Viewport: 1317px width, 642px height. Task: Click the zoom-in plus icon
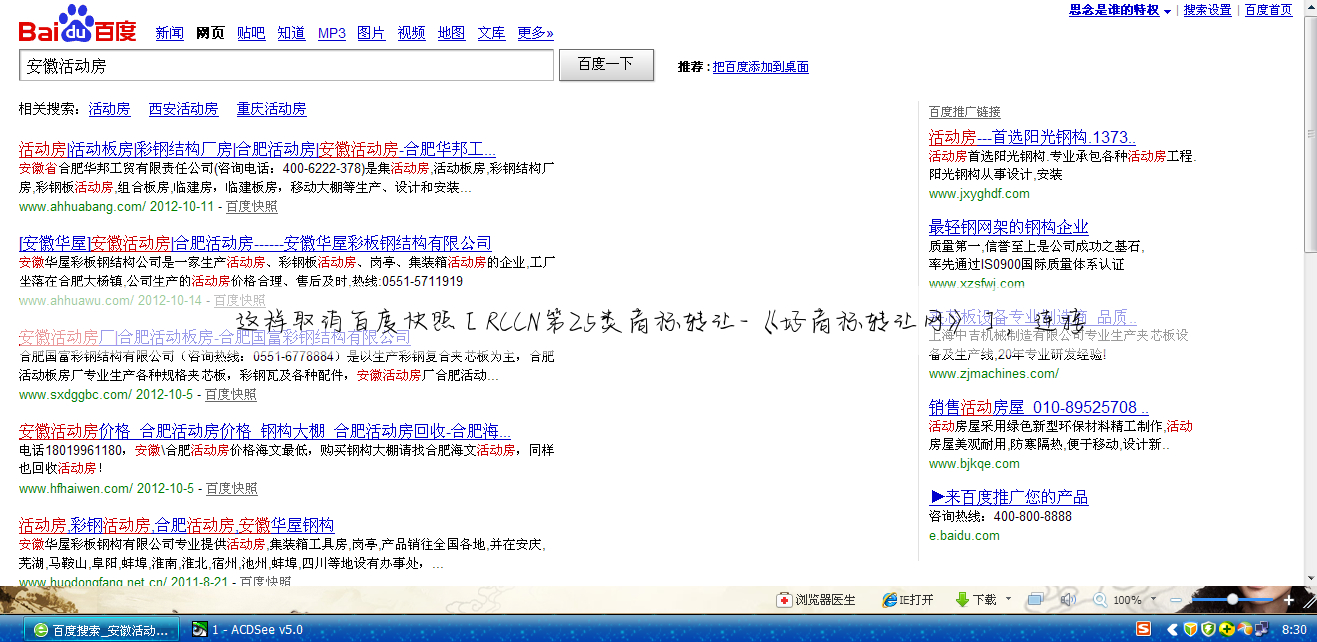coord(1290,600)
